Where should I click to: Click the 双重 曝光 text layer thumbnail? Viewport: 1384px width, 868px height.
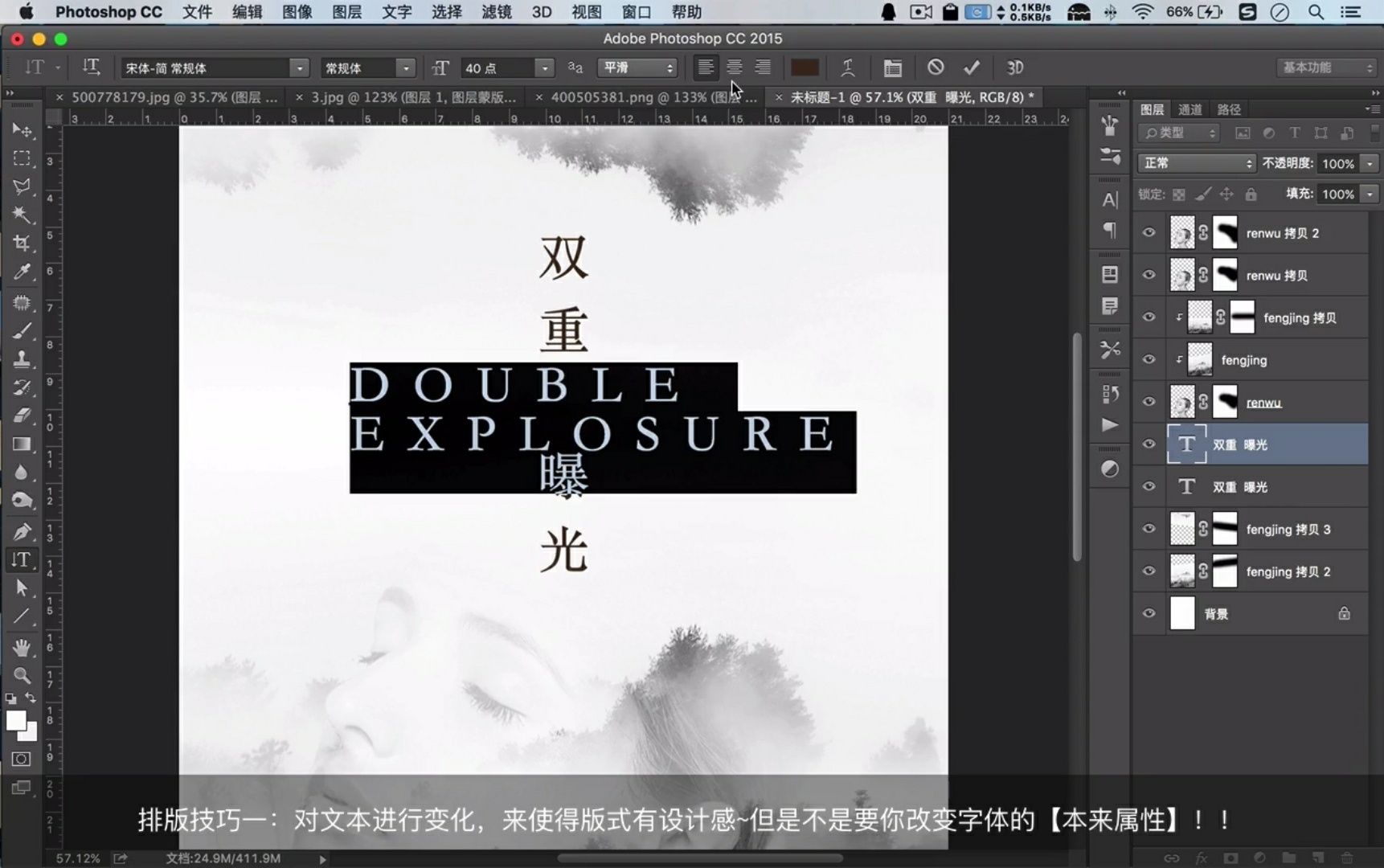1188,444
